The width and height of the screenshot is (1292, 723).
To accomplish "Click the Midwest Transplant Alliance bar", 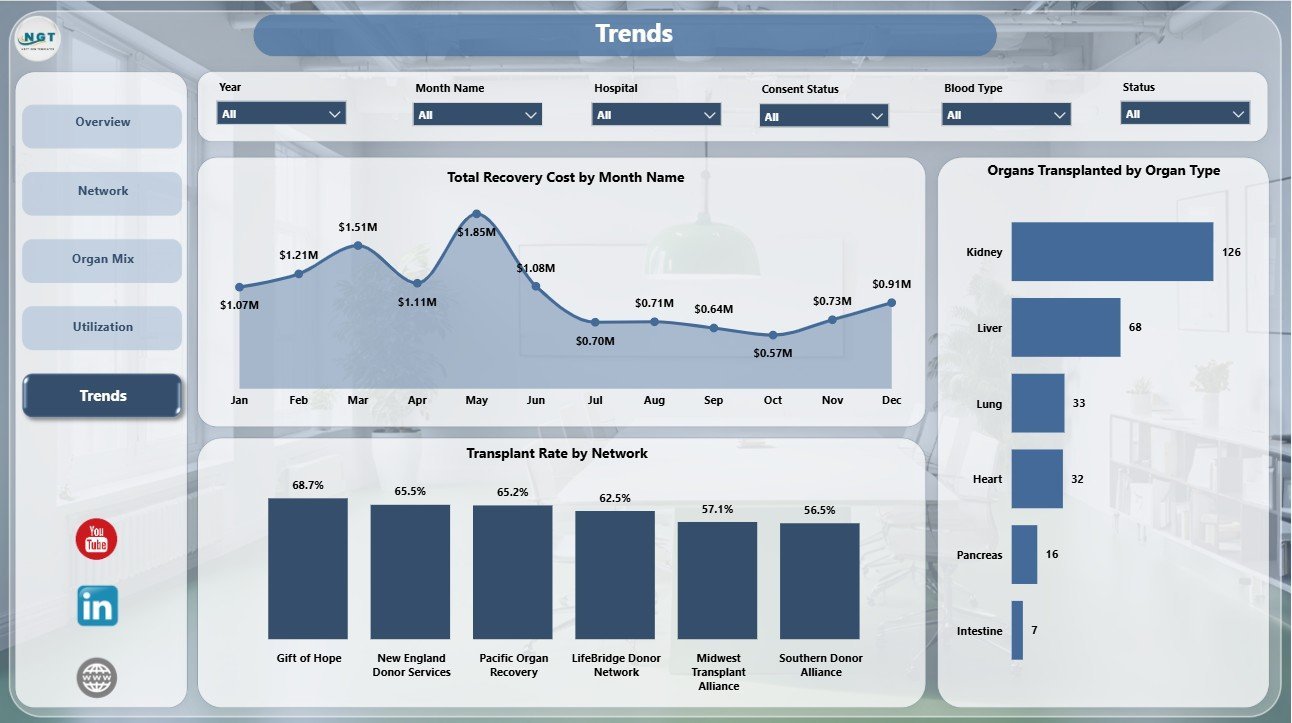I will (x=718, y=581).
